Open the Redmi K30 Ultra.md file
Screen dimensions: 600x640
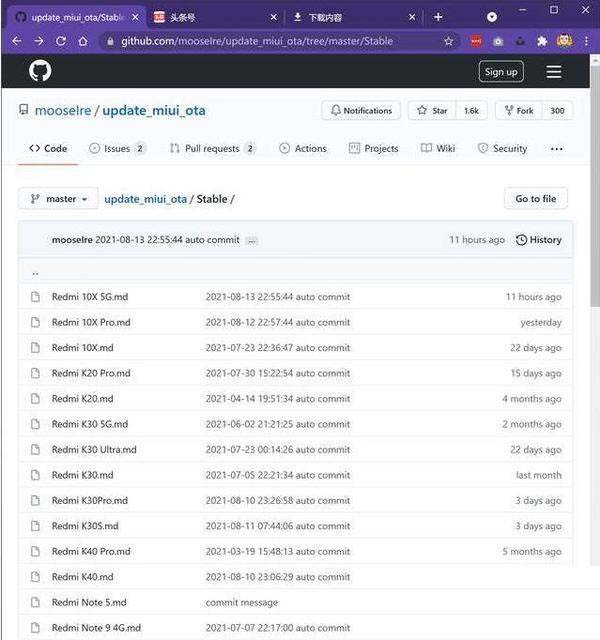94,450
